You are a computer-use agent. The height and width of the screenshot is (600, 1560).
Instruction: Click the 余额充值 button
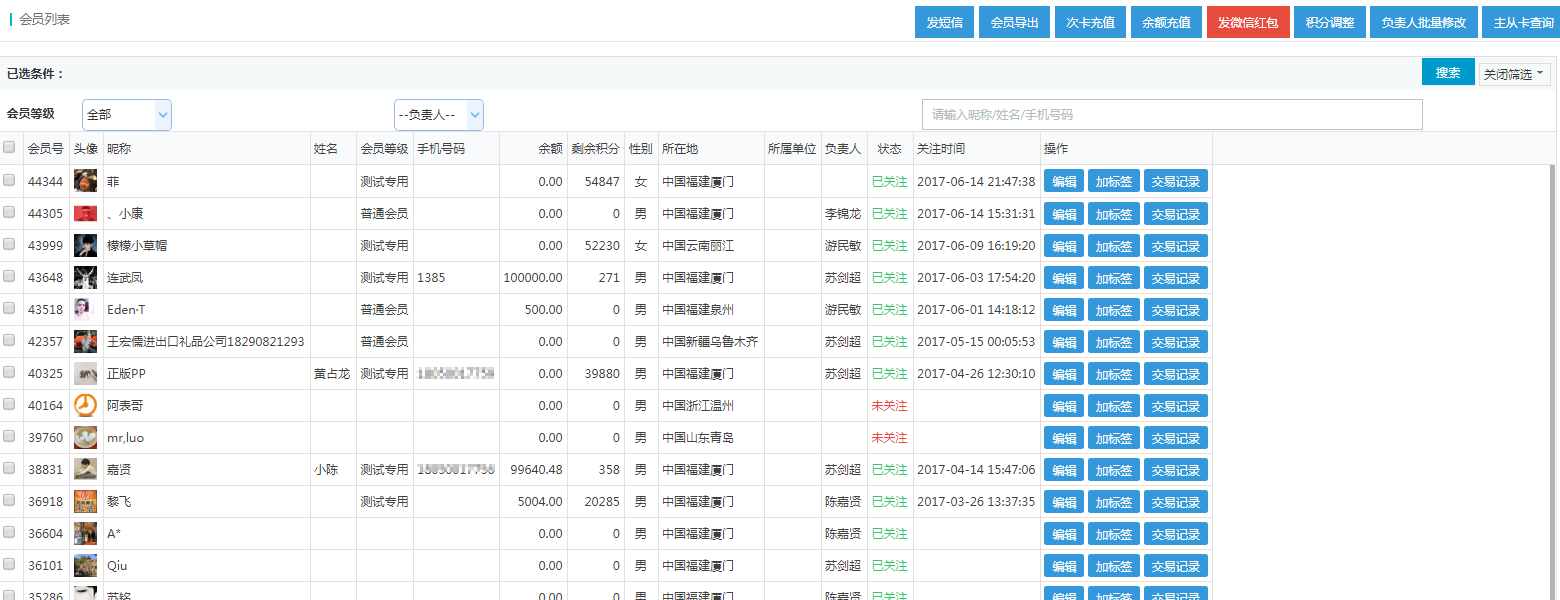[x=1167, y=22]
